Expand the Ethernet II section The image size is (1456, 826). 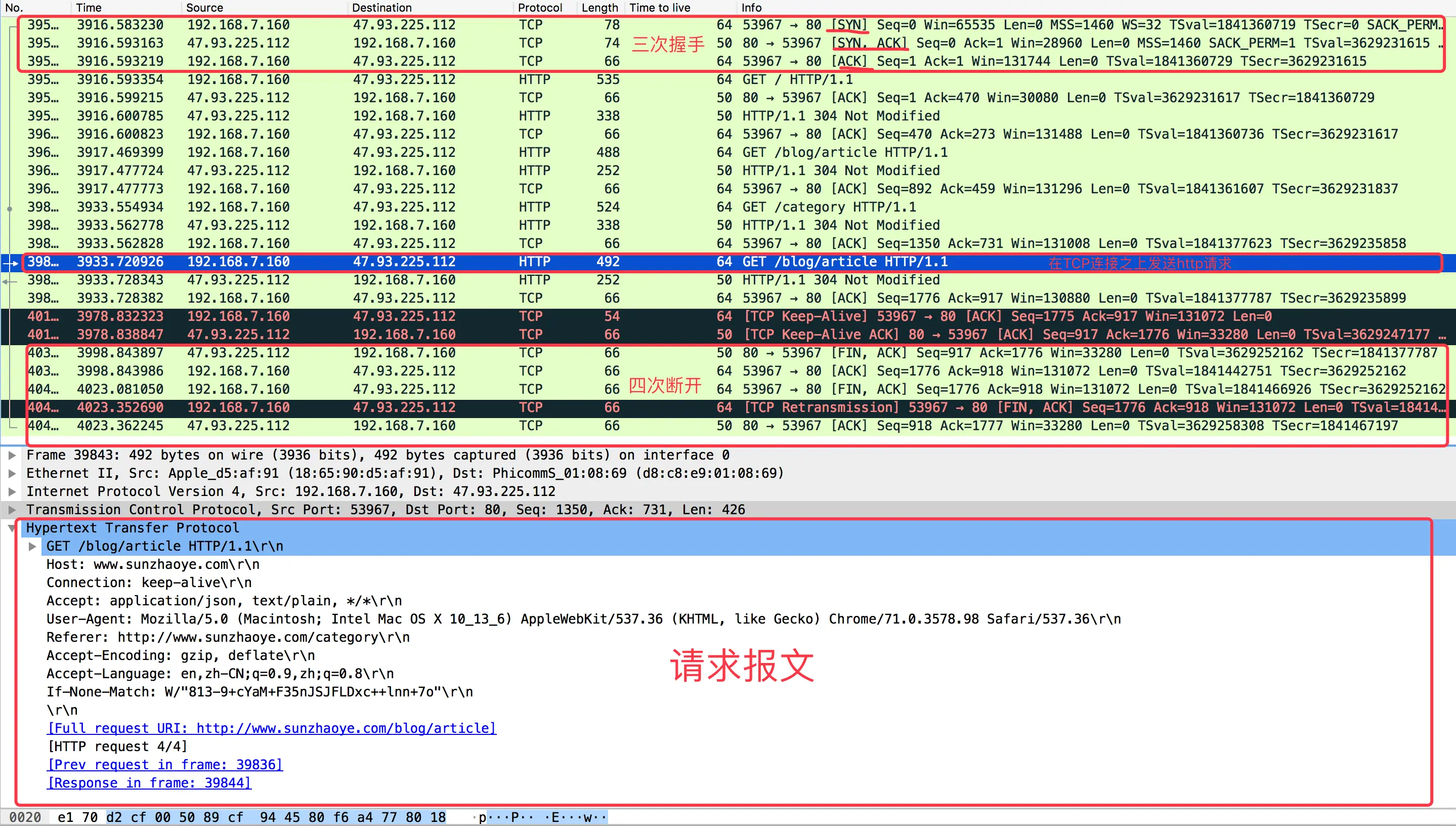(13, 473)
